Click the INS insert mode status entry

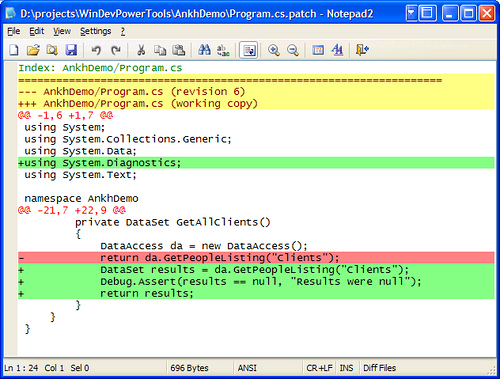tap(346, 368)
